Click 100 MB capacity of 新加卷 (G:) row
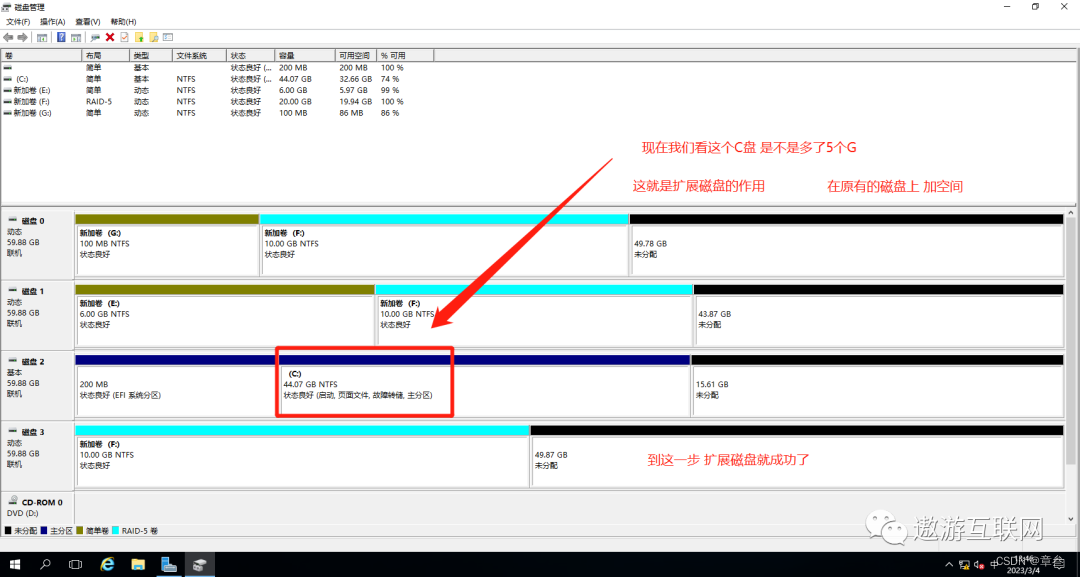1080x577 pixels. coord(293,113)
